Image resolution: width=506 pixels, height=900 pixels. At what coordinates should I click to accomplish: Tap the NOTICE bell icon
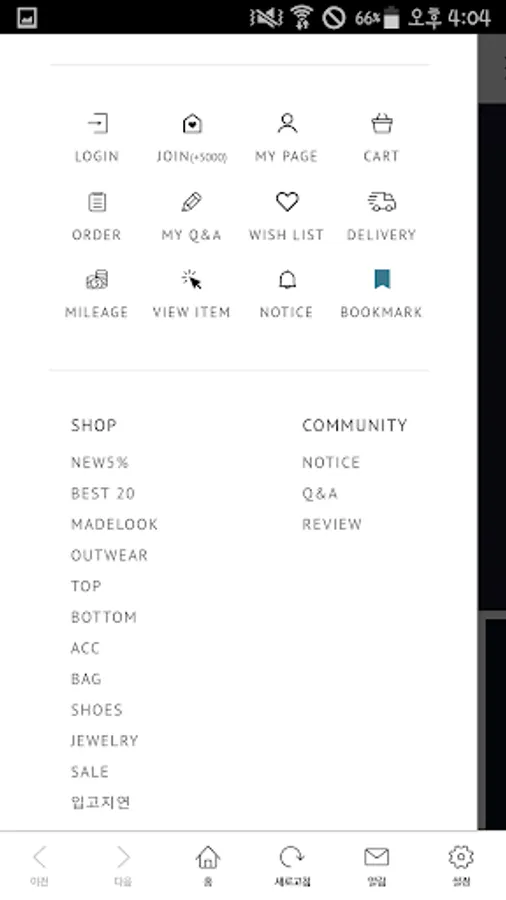[287, 280]
